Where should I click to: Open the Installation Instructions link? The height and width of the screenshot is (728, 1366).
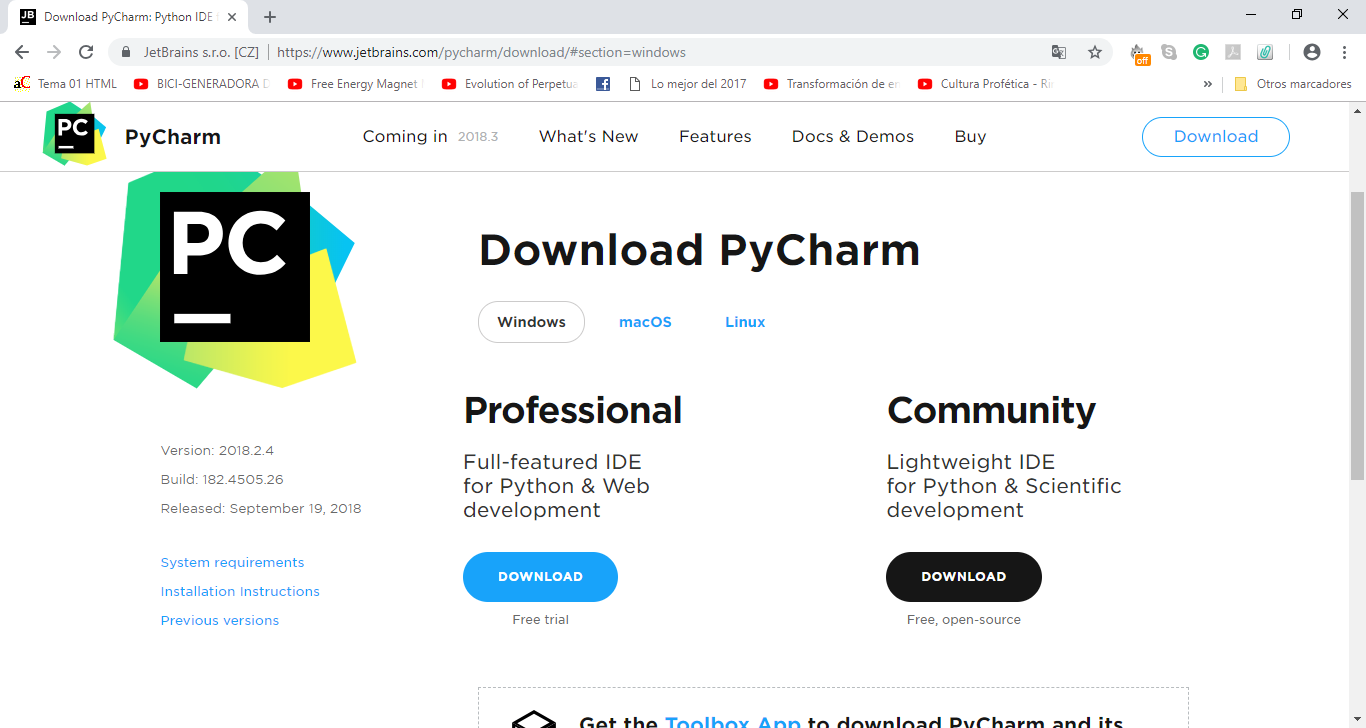coord(240,592)
